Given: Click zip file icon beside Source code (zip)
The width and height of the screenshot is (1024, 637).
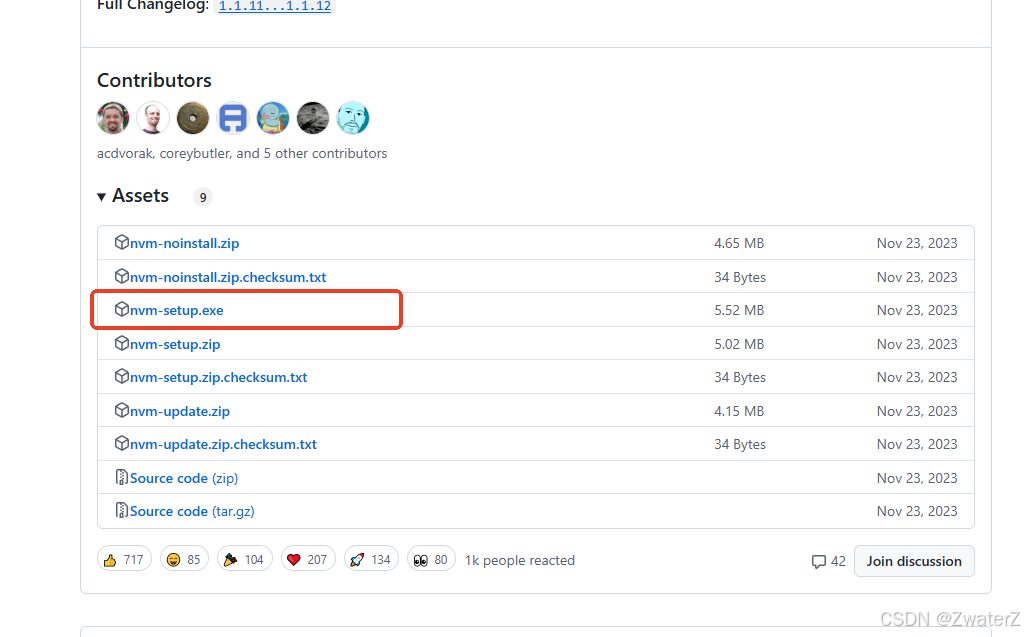Looking at the screenshot, I should (x=121, y=478).
